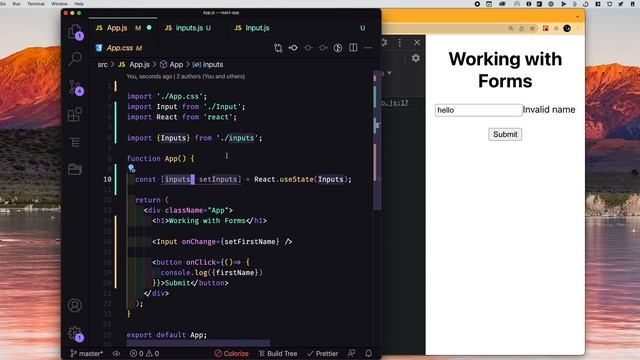Toggle Colorize in status bar
Screen dimensions: 640x360
coord(231,353)
